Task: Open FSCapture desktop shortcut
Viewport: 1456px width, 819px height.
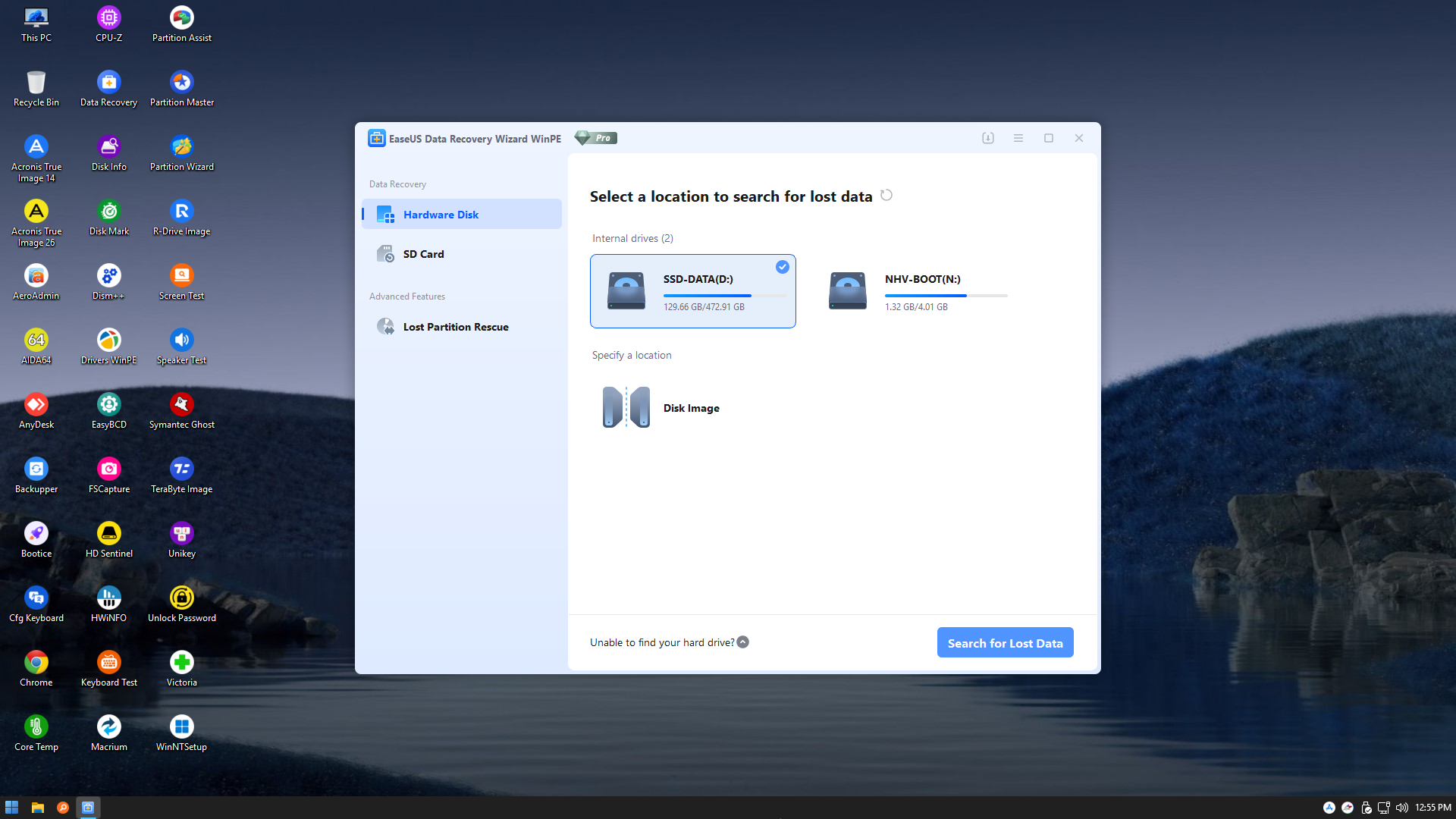Action: [x=109, y=476]
